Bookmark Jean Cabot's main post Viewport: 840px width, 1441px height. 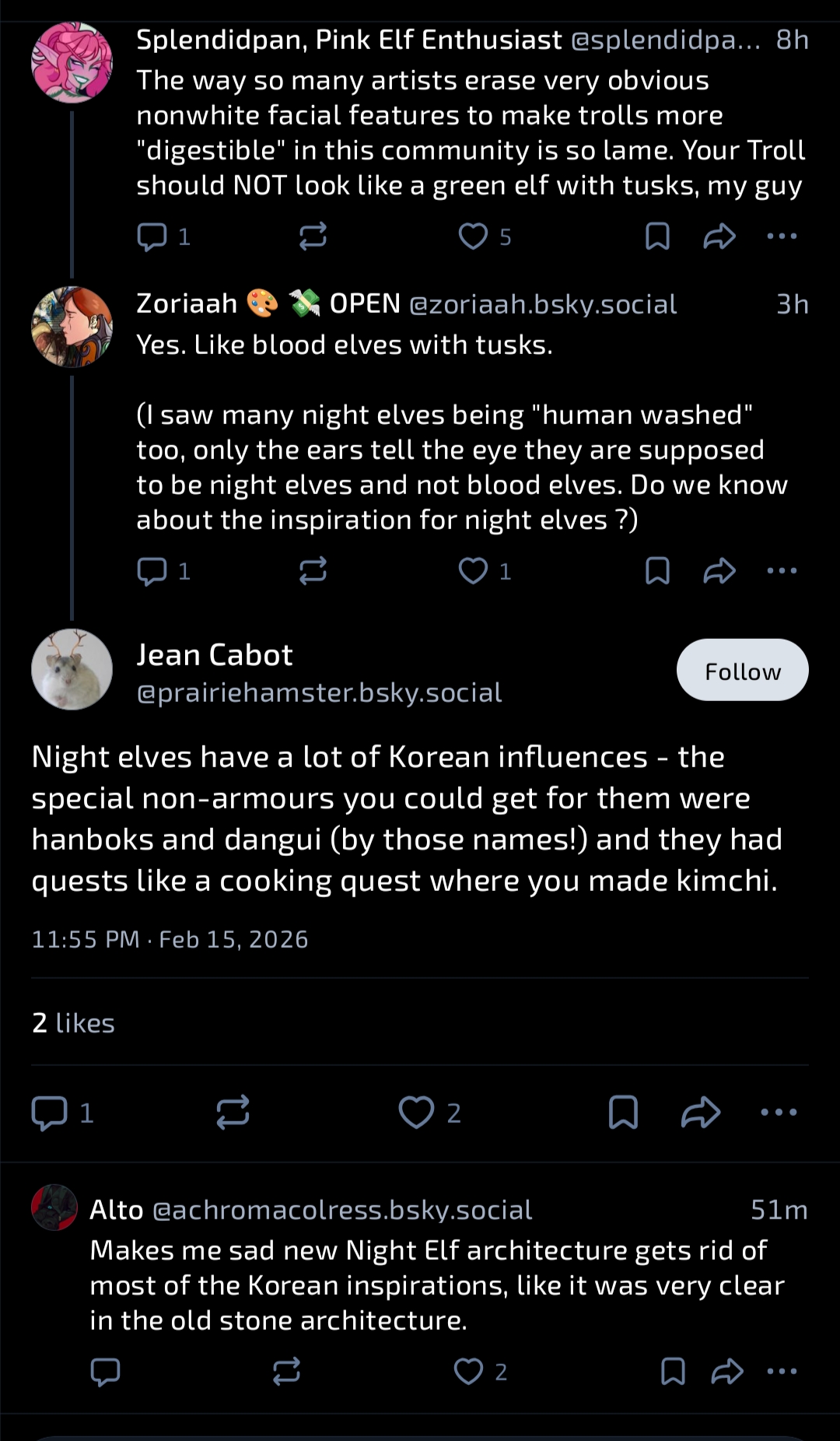(x=623, y=1113)
